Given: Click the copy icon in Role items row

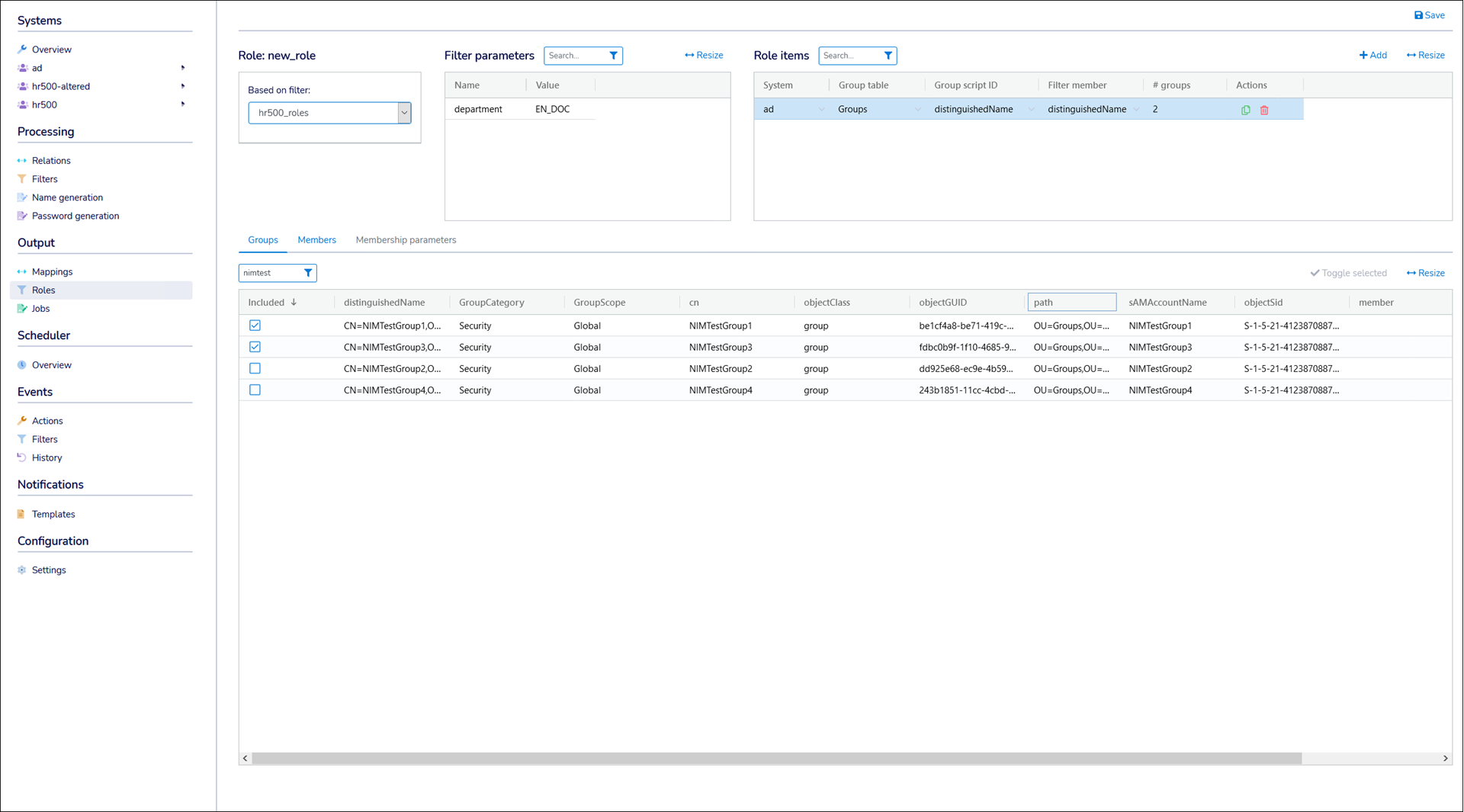Looking at the screenshot, I should 1245,110.
